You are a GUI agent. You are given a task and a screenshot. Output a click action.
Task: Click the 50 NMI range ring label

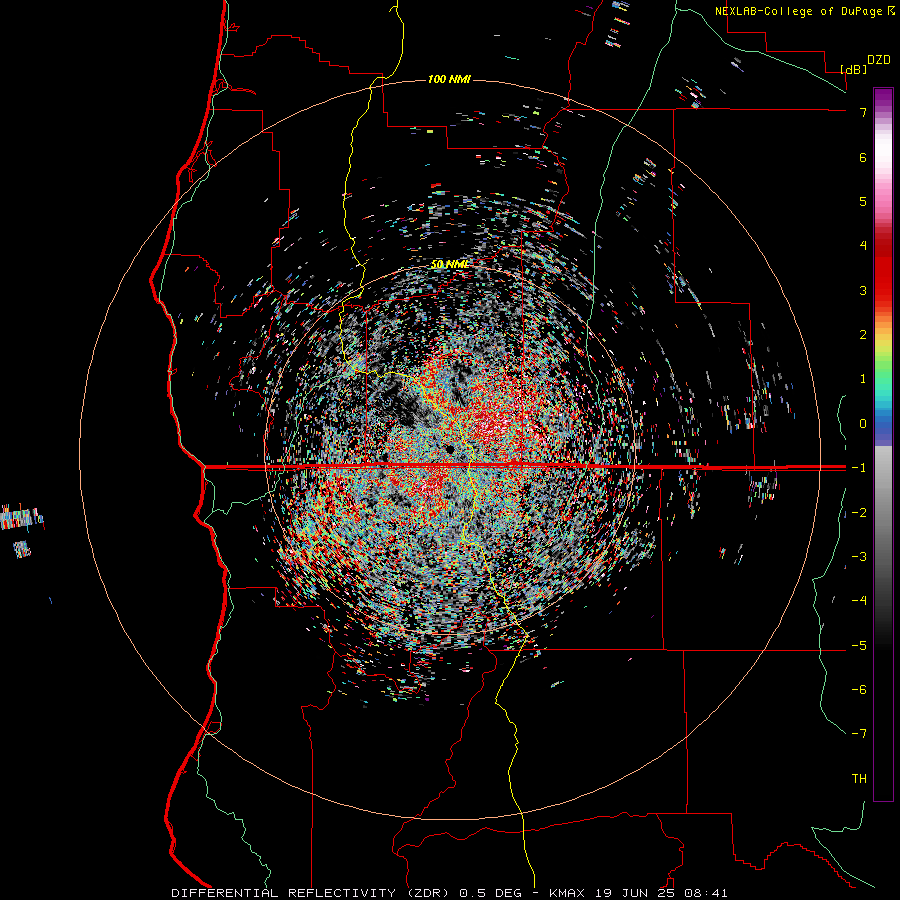pyautogui.click(x=450, y=264)
